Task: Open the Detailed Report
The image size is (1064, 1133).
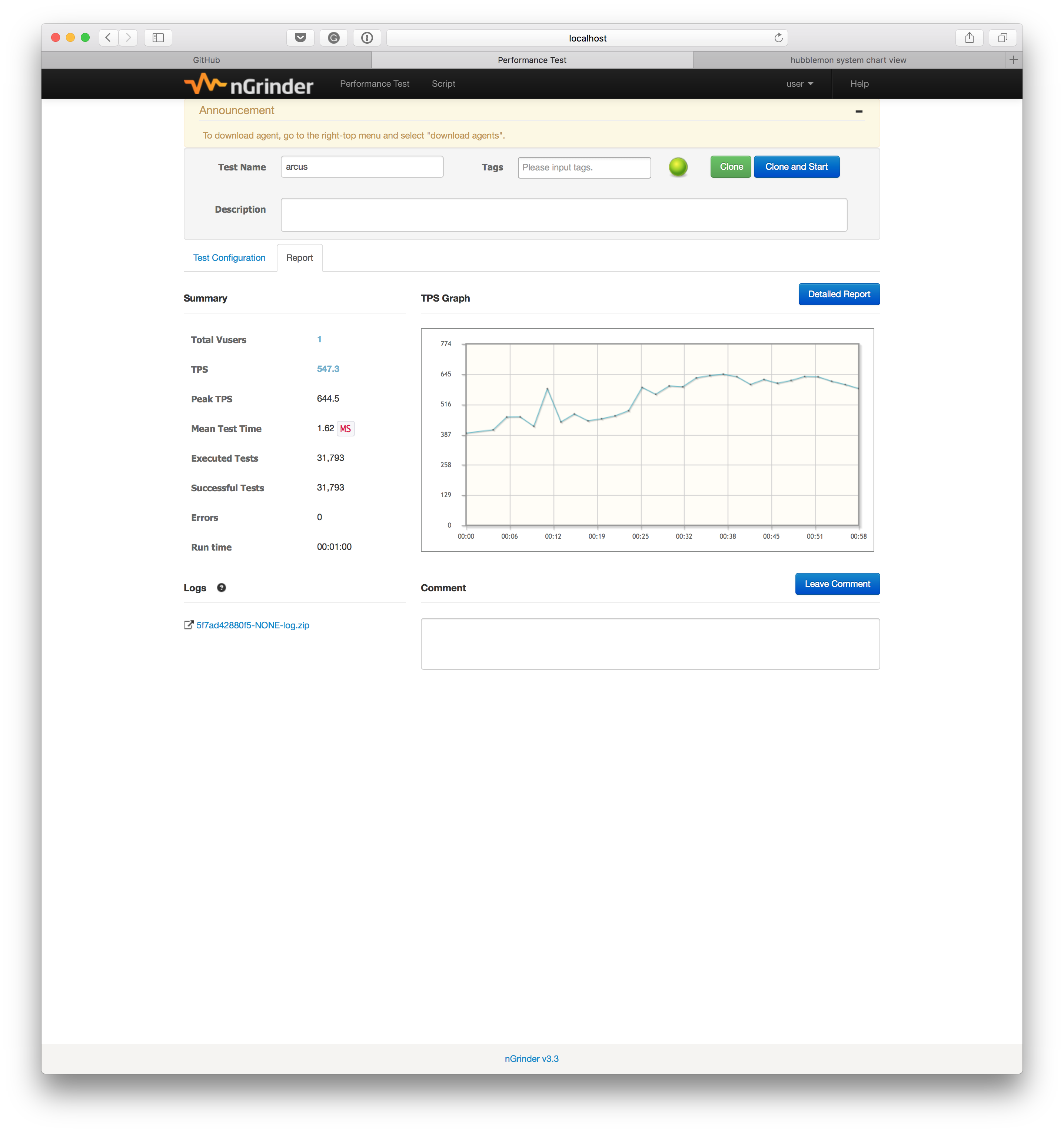Action: pos(838,294)
